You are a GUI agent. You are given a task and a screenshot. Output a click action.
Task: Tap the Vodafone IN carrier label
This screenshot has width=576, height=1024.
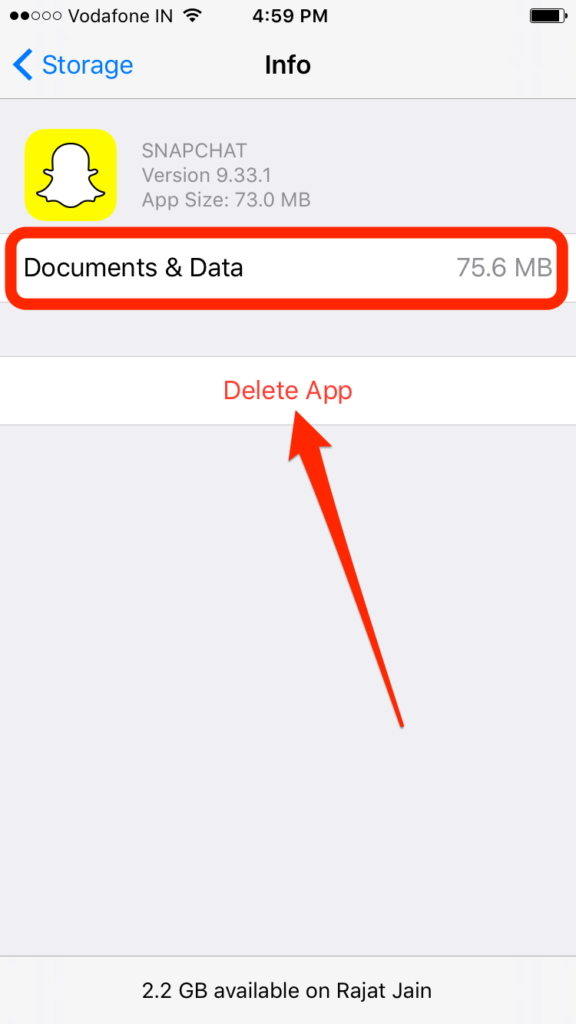tap(122, 16)
